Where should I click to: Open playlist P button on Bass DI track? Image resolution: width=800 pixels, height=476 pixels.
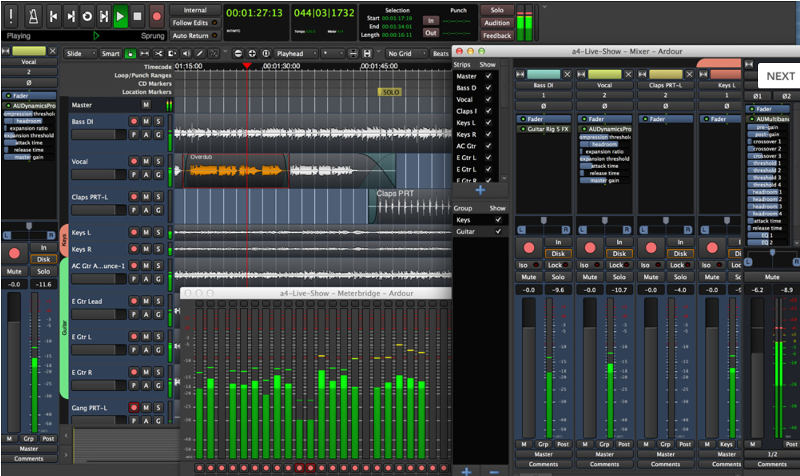134,135
